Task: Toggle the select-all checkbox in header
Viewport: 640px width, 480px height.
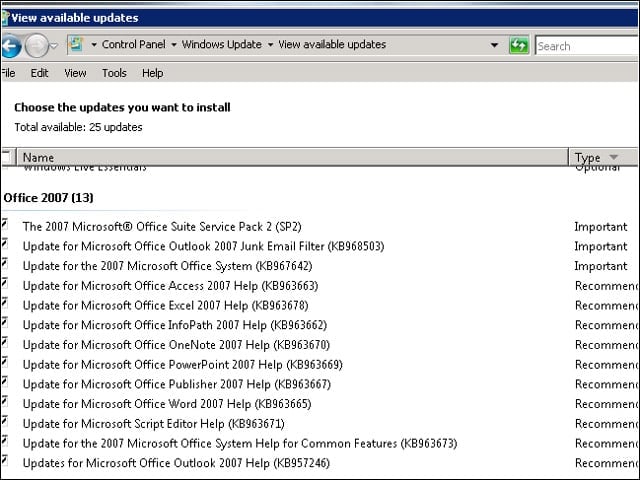Action: tap(6, 157)
